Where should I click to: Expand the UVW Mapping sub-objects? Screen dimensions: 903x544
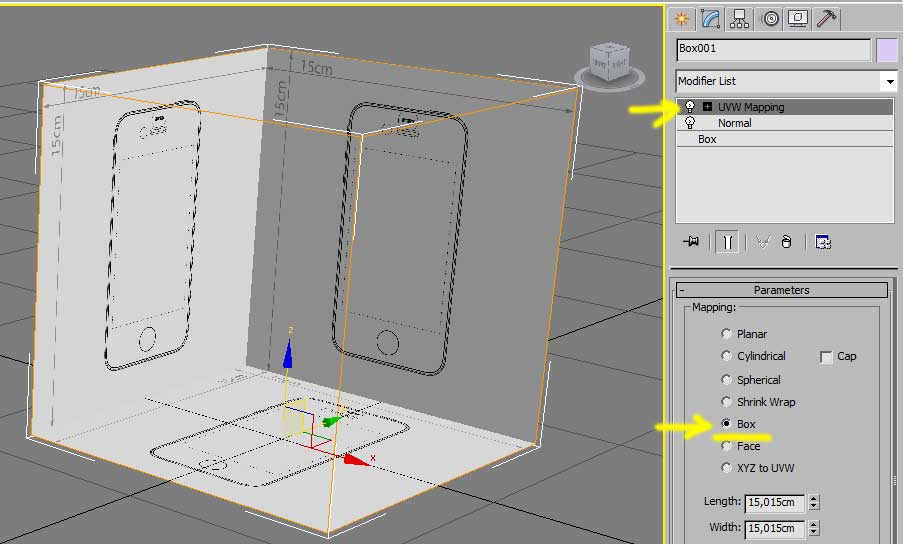click(x=707, y=106)
